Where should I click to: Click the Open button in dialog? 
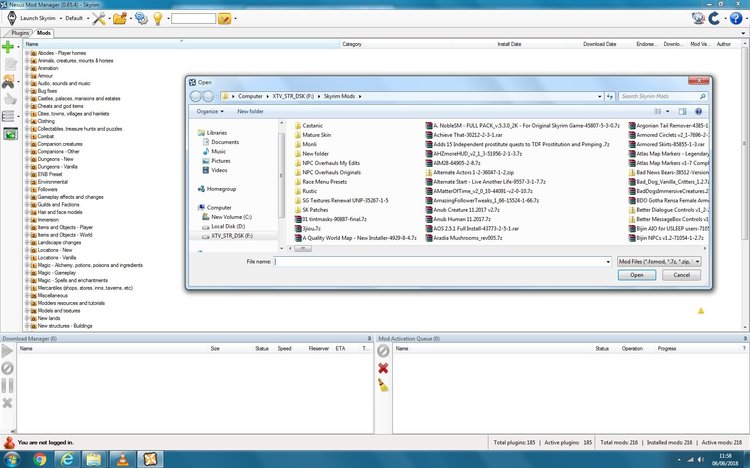(x=637, y=275)
